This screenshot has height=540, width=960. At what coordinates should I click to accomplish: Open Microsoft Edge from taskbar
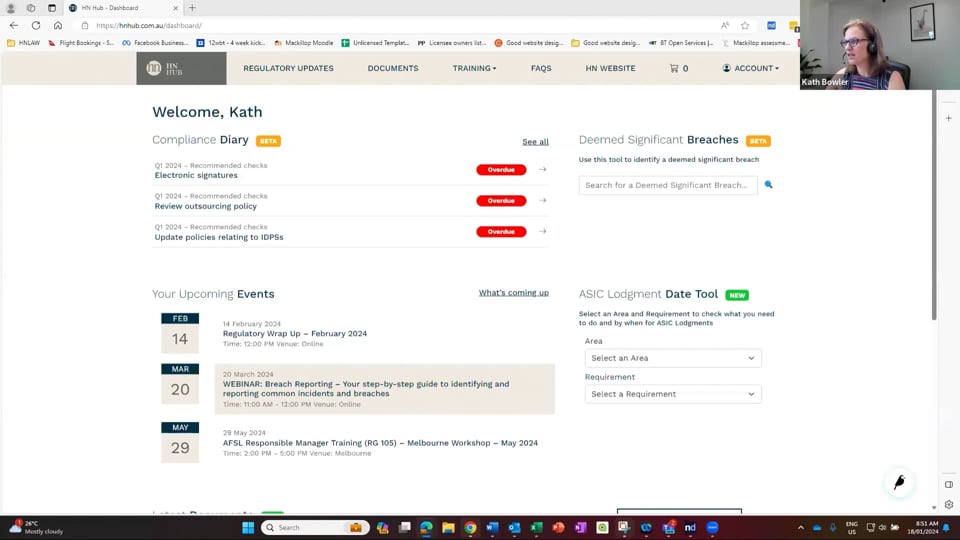(426, 528)
